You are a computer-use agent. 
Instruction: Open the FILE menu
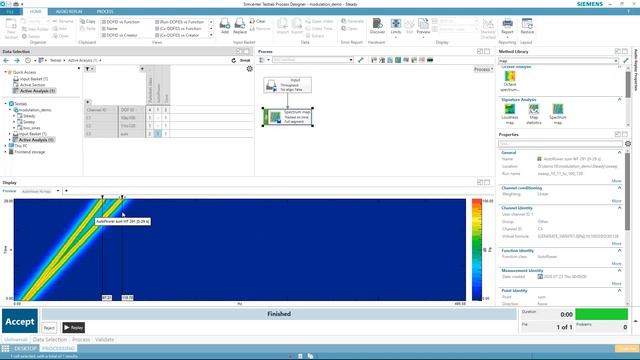click(x=10, y=11)
